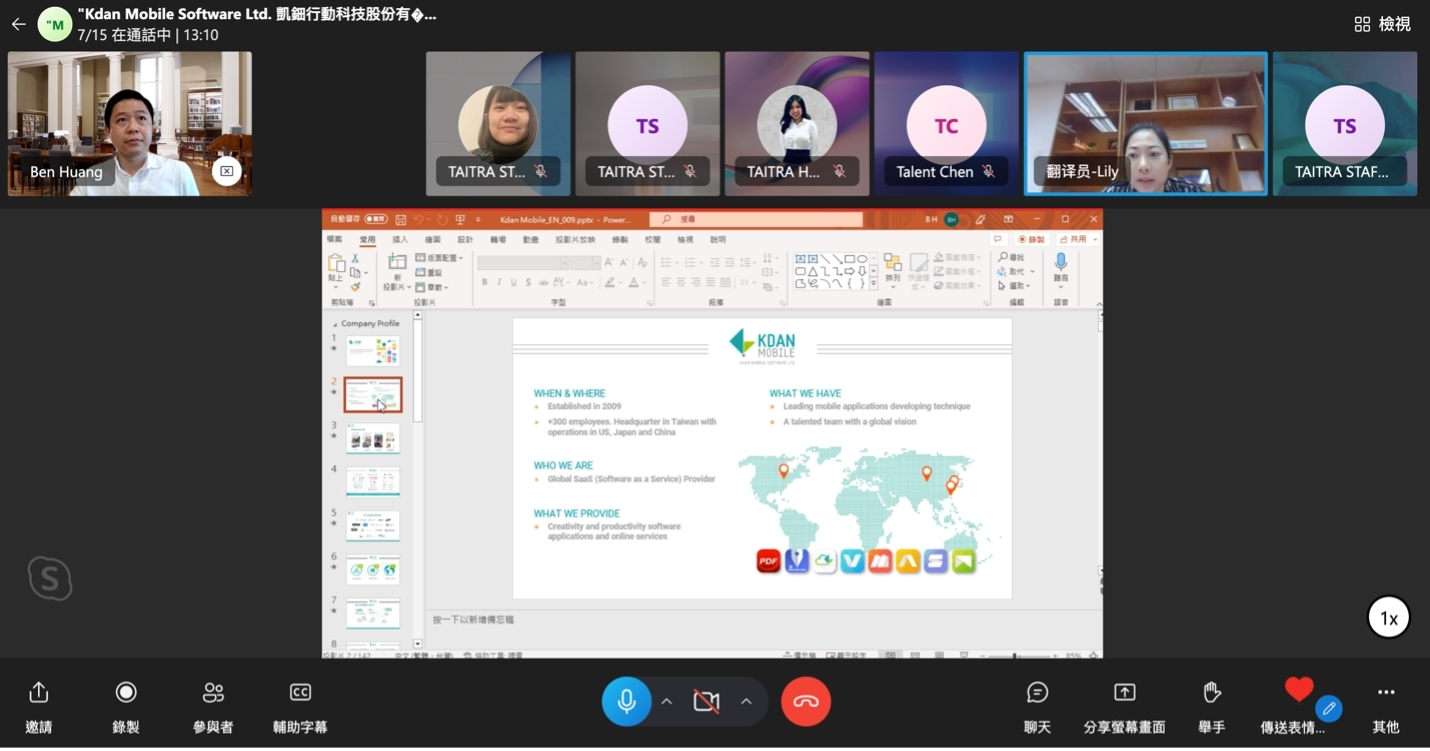Open the font name combo box
The height and width of the screenshot is (751, 1430).
pos(524,263)
